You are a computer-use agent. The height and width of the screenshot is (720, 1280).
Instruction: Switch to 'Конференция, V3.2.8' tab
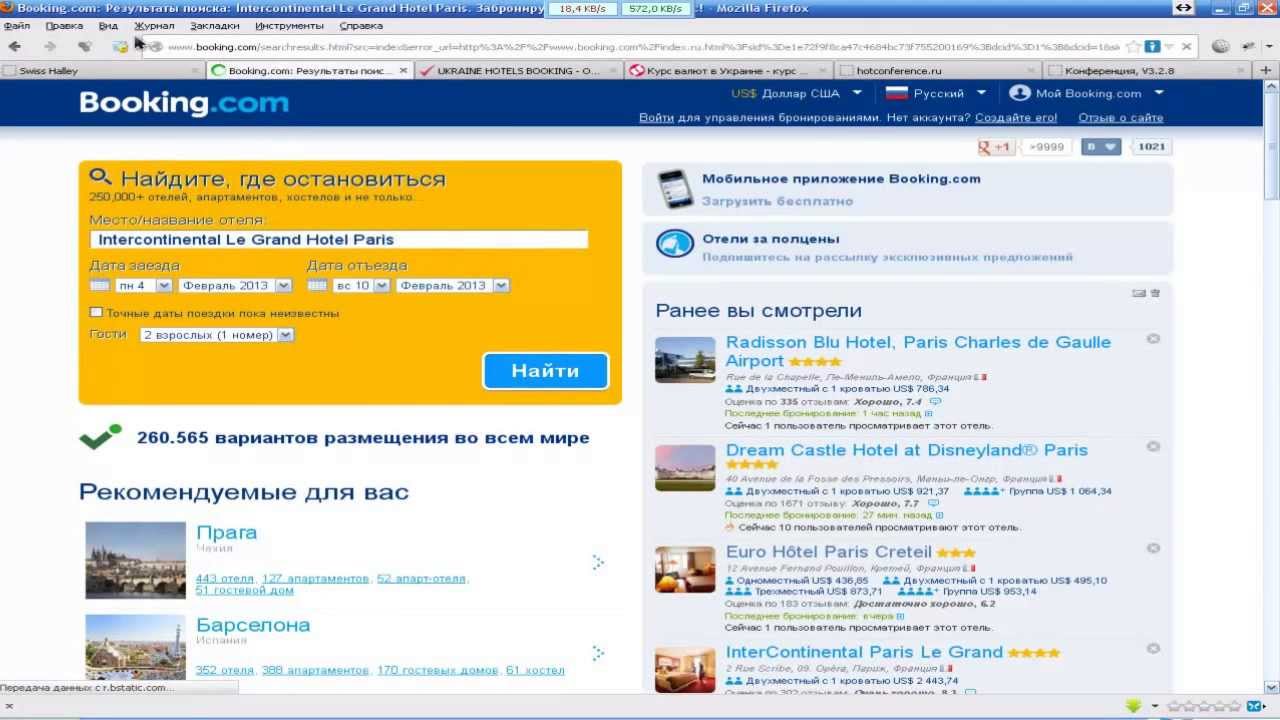pos(1146,71)
